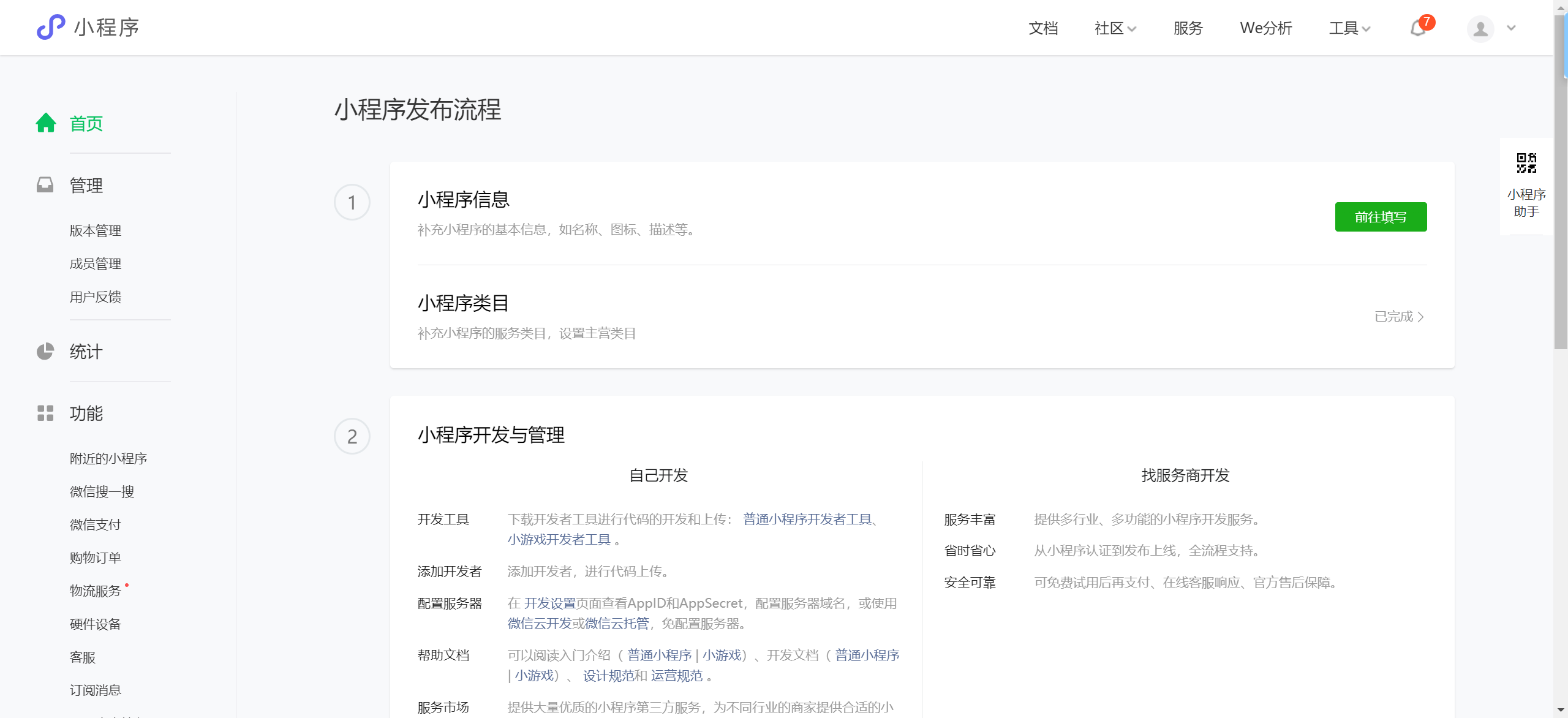Click the page vertical scrollbar thumb

click(x=1560, y=184)
